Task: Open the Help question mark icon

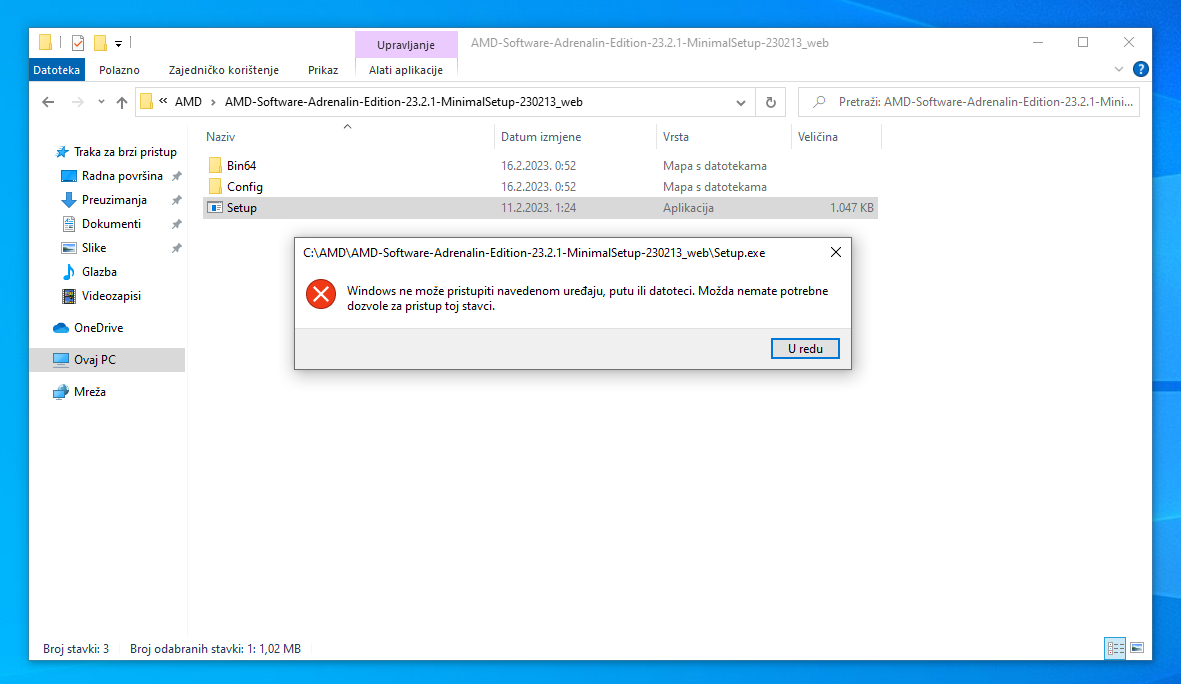Action: click(1140, 70)
